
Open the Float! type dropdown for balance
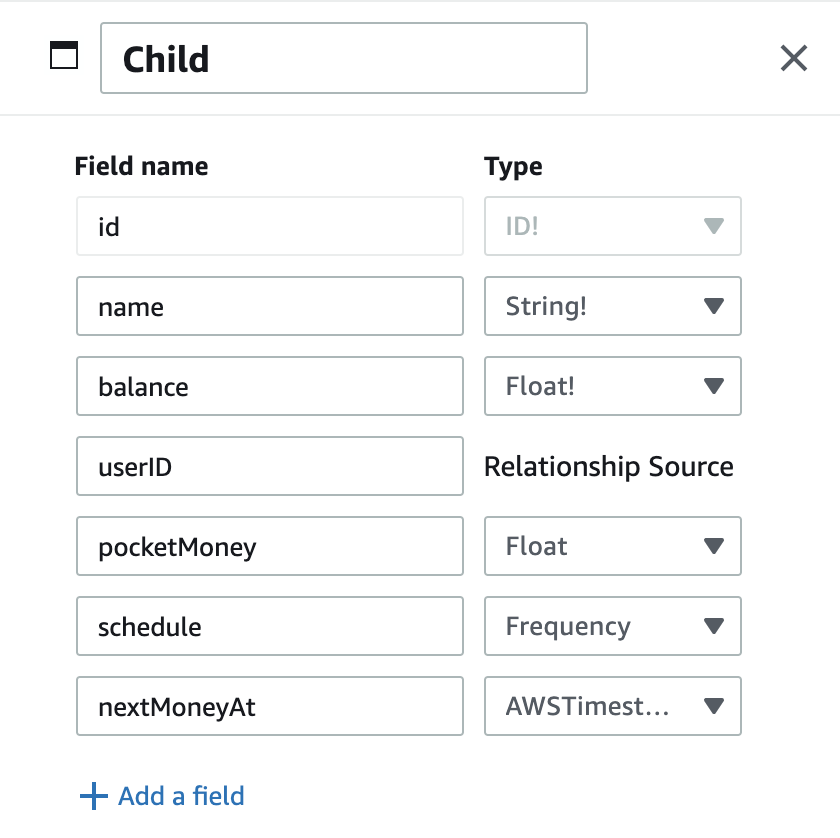click(x=613, y=386)
